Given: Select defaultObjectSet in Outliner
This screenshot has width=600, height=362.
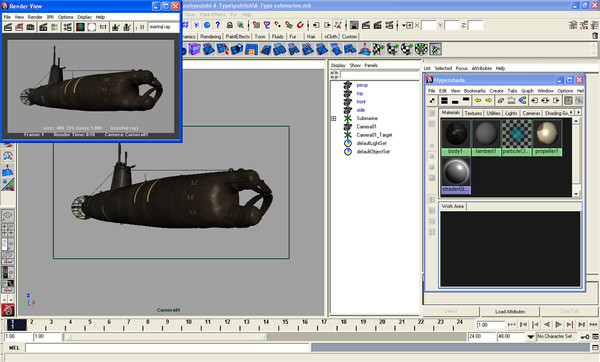Looking at the screenshot, I should click(x=373, y=152).
